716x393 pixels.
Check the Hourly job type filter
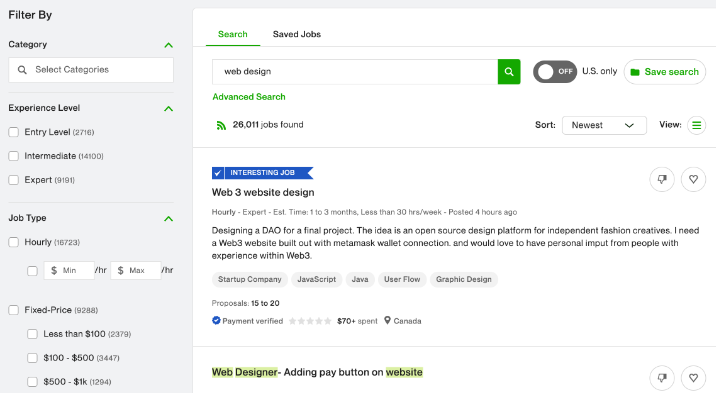(14, 242)
